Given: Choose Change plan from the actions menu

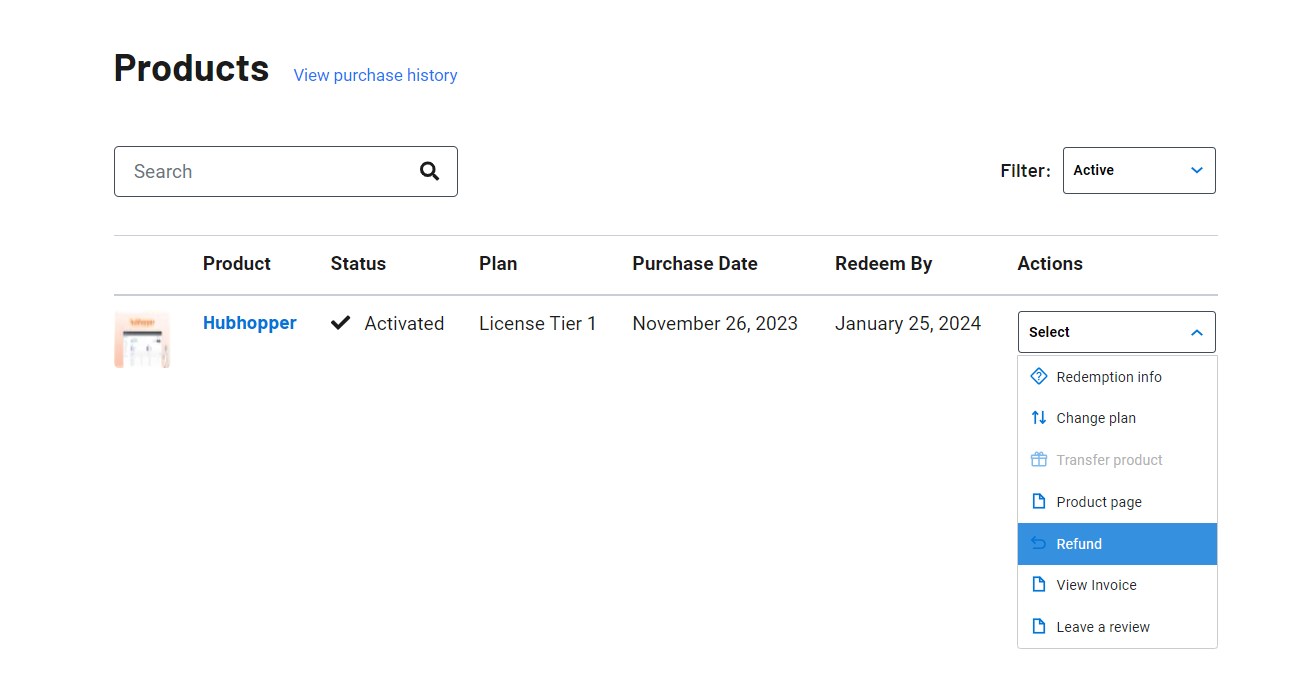Looking at the screenshot, I should [x=1096, y=417].
